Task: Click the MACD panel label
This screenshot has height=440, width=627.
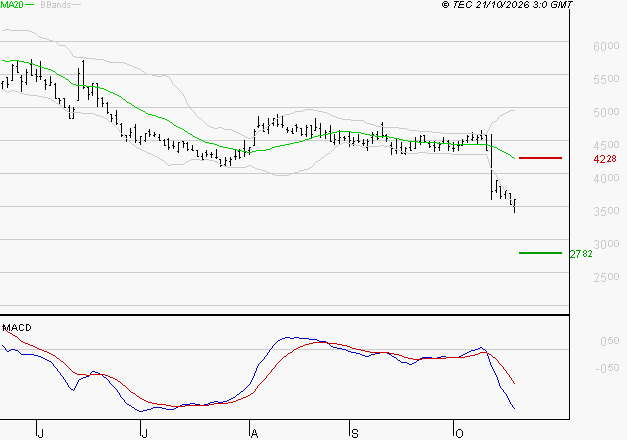Action: coord(17,328)
